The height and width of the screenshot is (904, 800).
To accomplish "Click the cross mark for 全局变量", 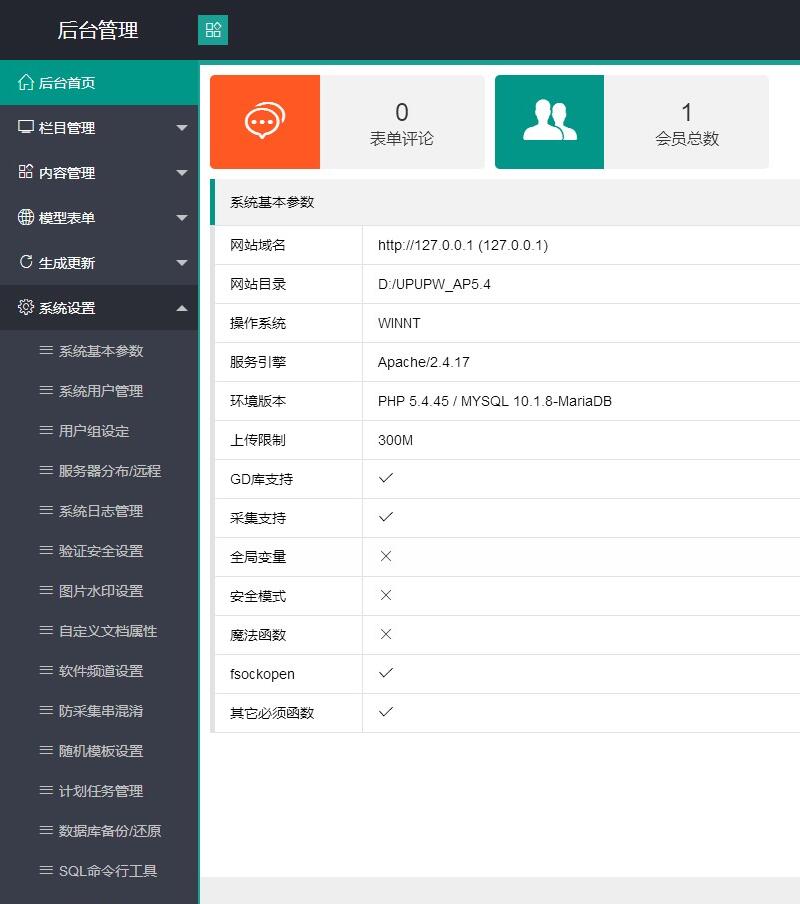I will click(385, 556).
